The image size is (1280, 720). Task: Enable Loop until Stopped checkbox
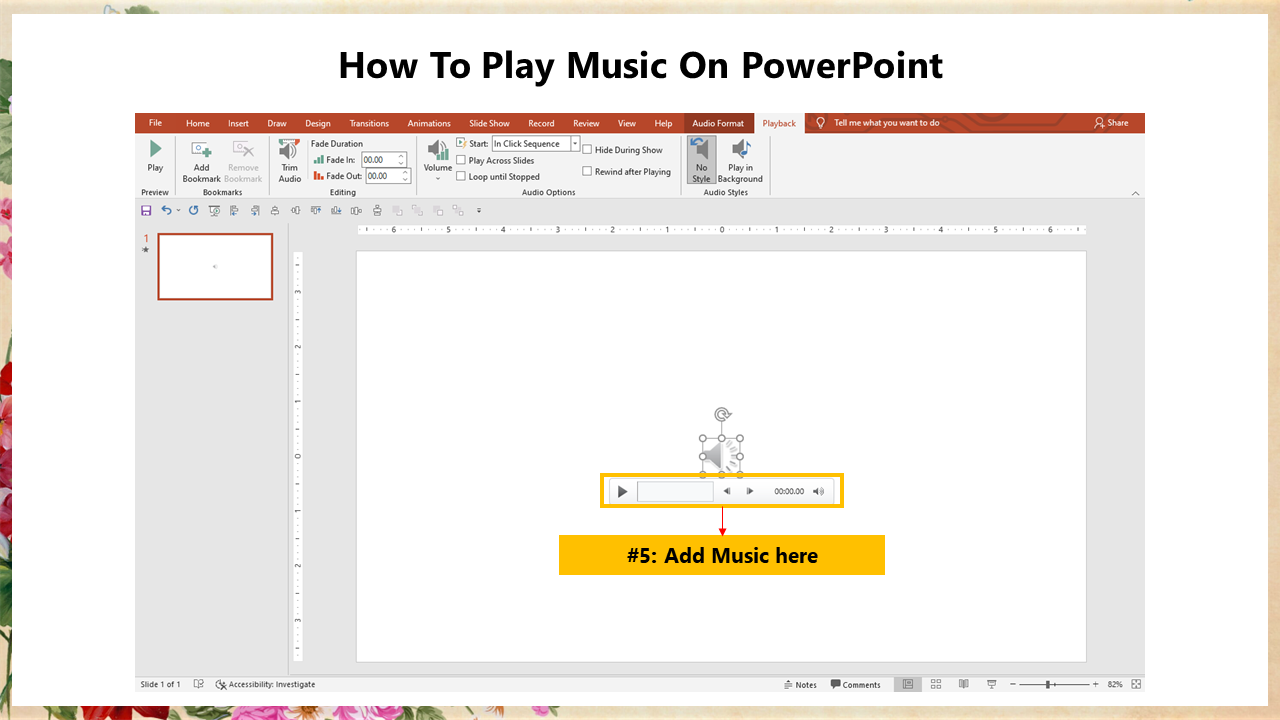pyautogui.click(x=461, y=176)
